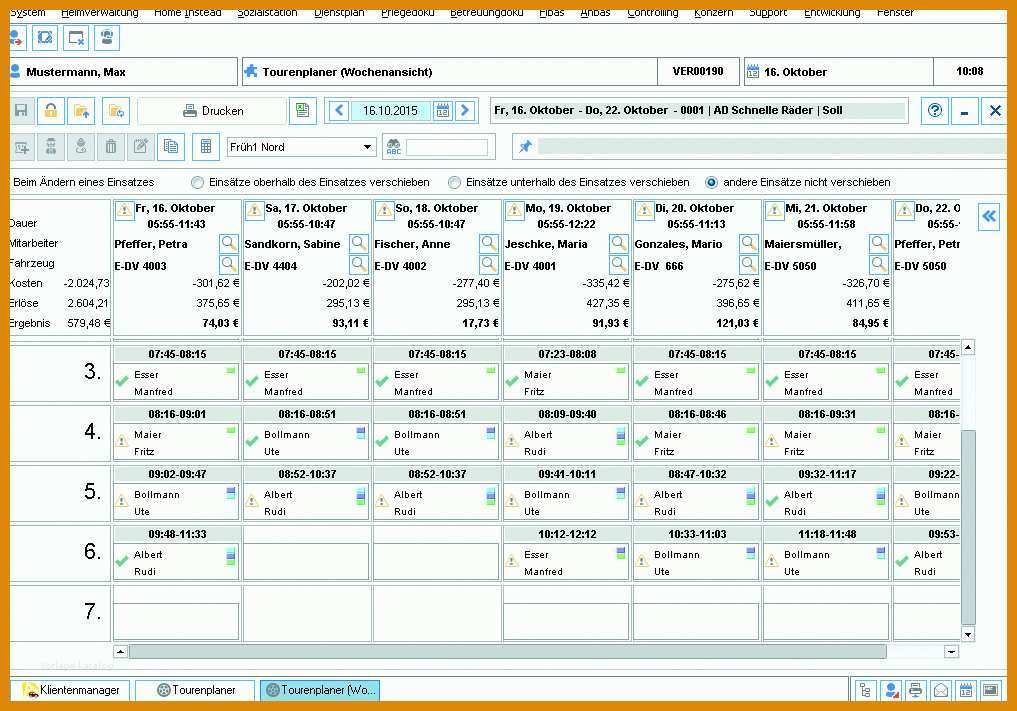Click the horizontal scrollbar thumb
Viewport: 1017px width, 711px height.
pos(507,651)
